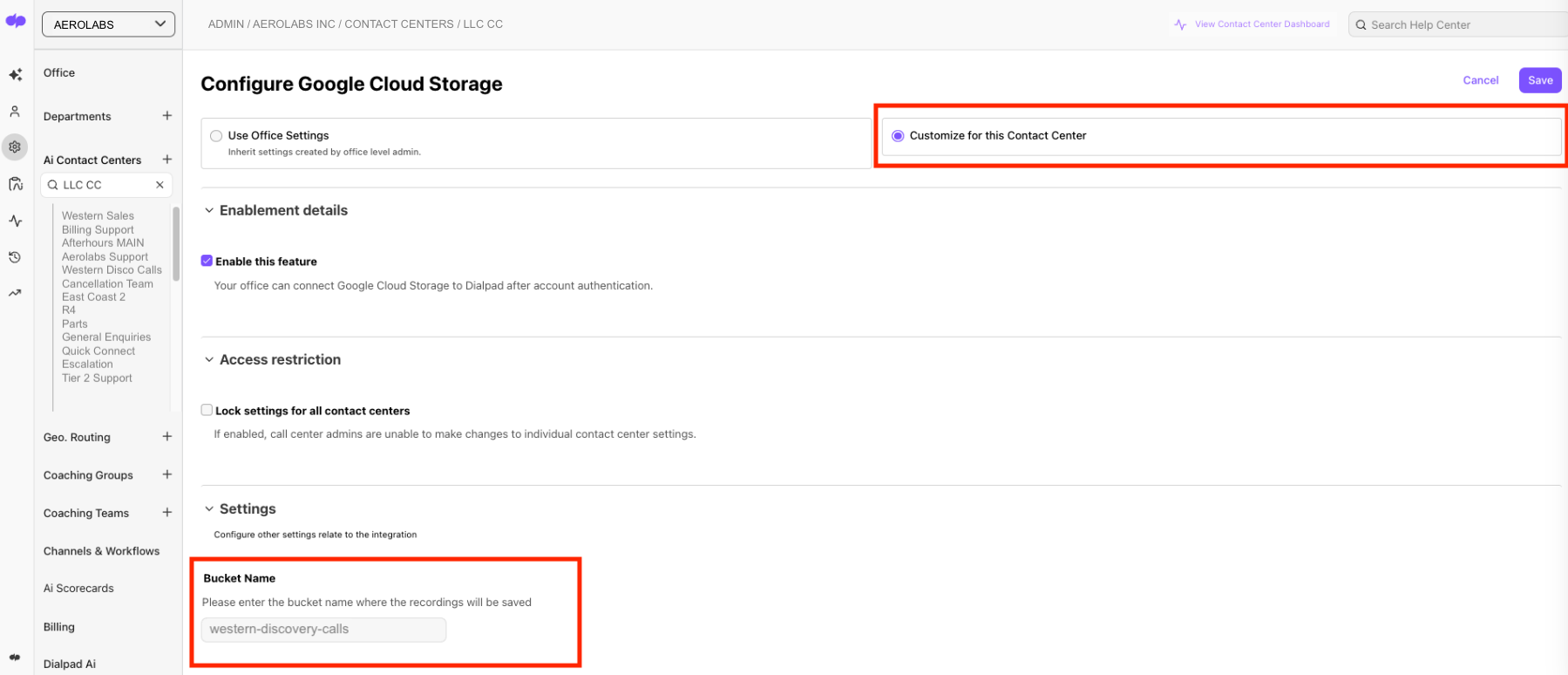
Task: Open Billing in the admin menu
Action: pos(59,626)
